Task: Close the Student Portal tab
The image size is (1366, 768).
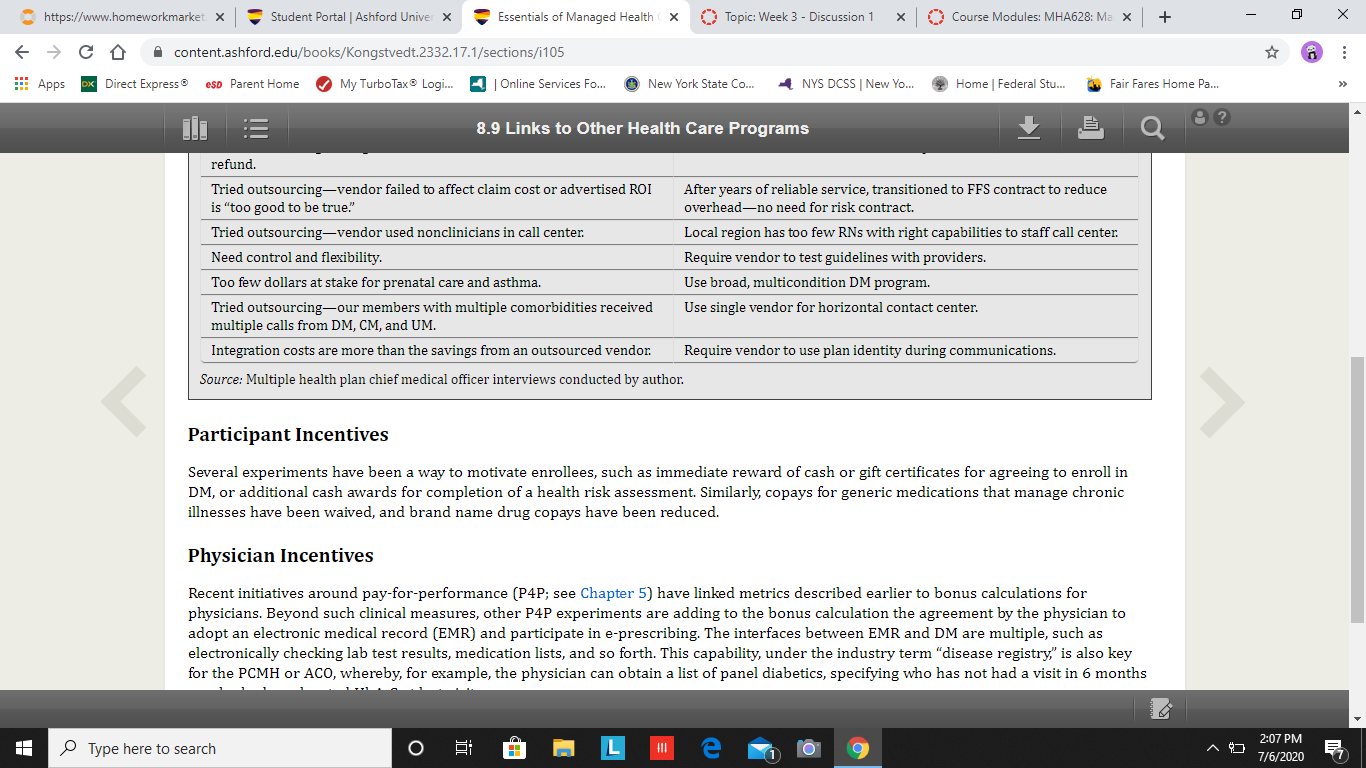Action: tap(446, 17)
